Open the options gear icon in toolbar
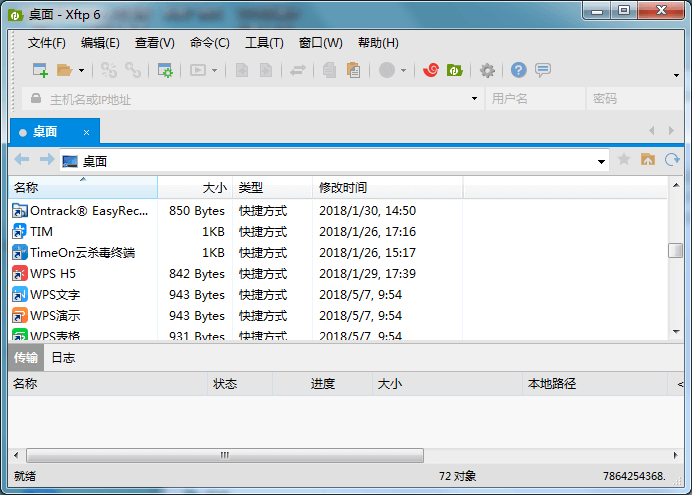692x495 pixels. (487, 70)
